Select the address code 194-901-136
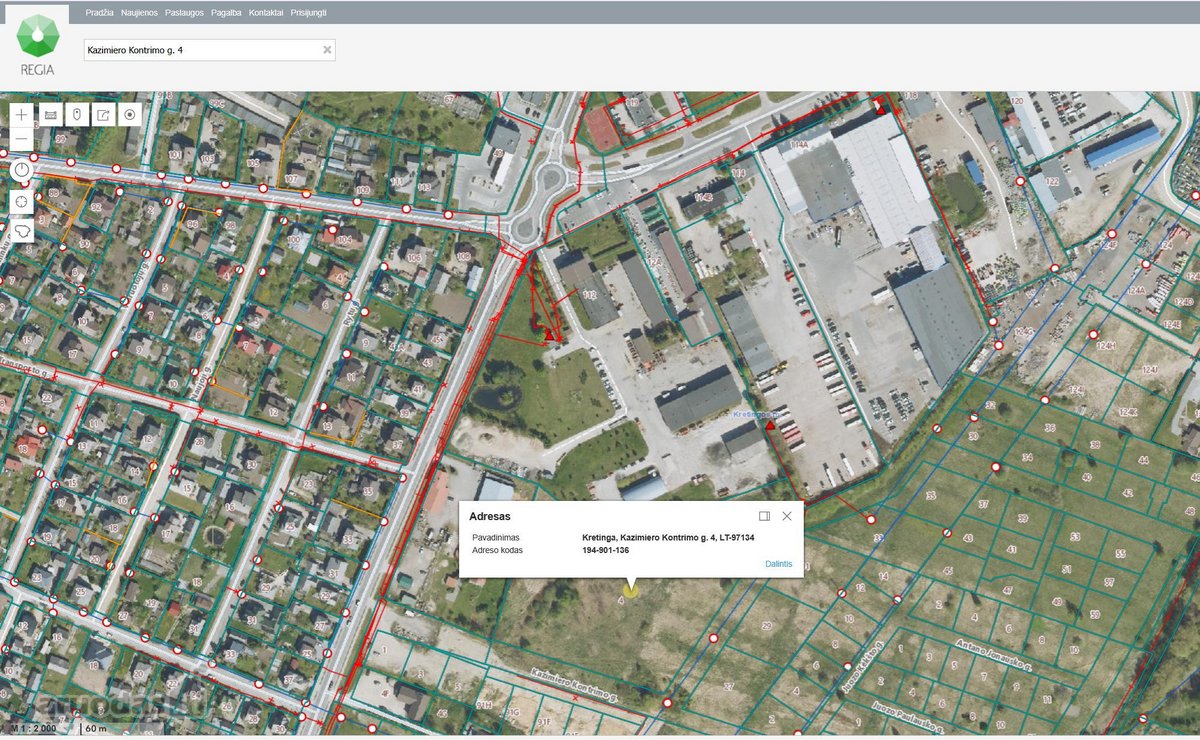 605,550
